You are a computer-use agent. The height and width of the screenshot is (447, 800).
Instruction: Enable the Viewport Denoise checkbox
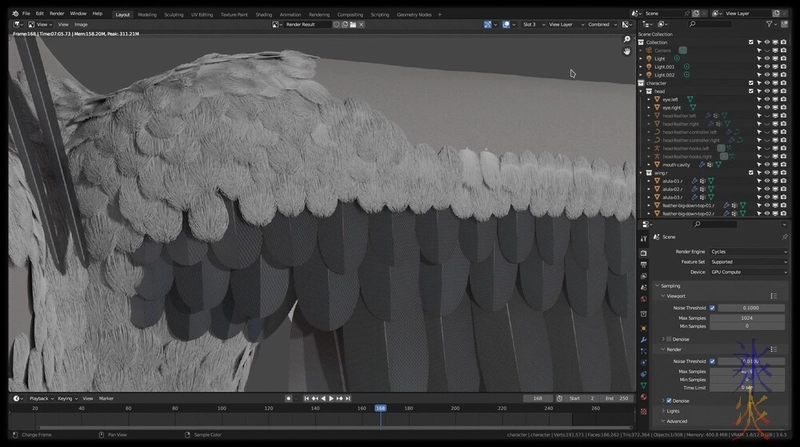pos(668,339)
